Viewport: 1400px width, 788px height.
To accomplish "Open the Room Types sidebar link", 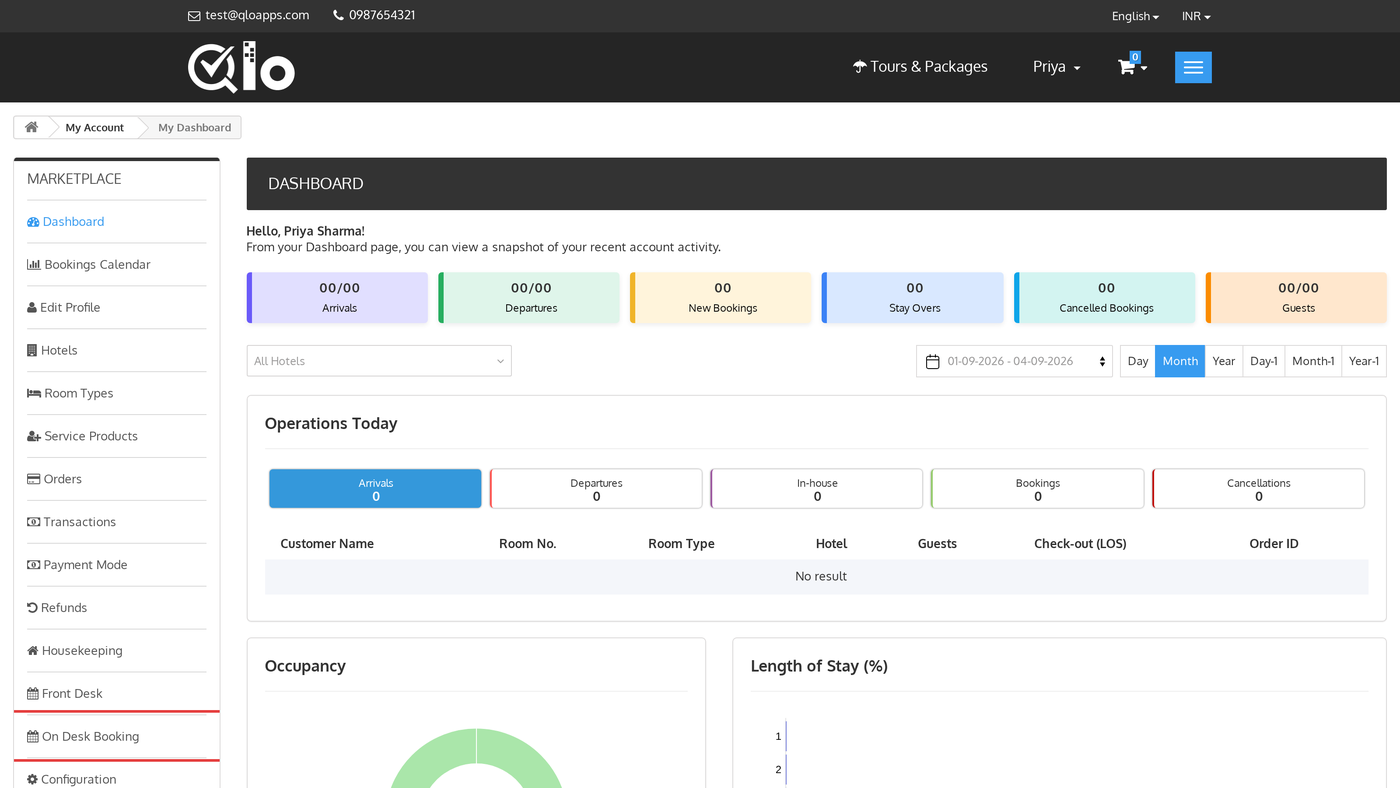I will pos(70,394).
